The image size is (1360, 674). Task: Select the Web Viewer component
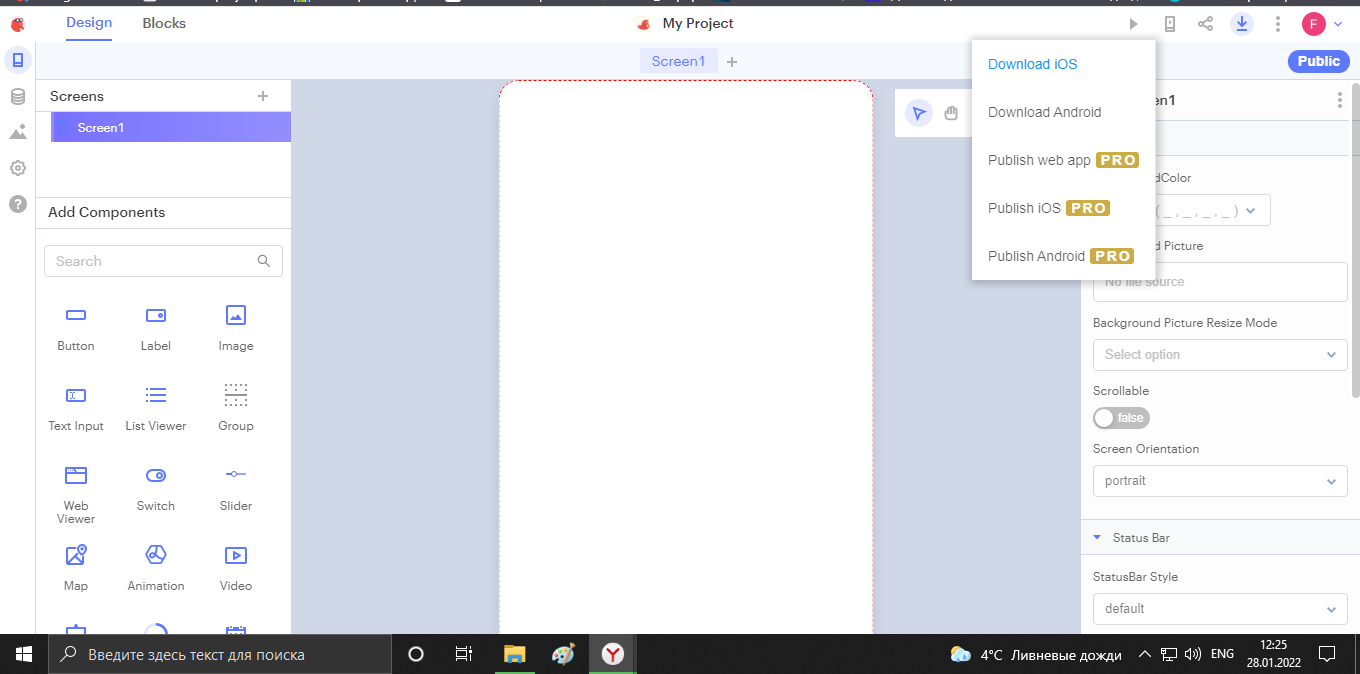tap(76, 494)
